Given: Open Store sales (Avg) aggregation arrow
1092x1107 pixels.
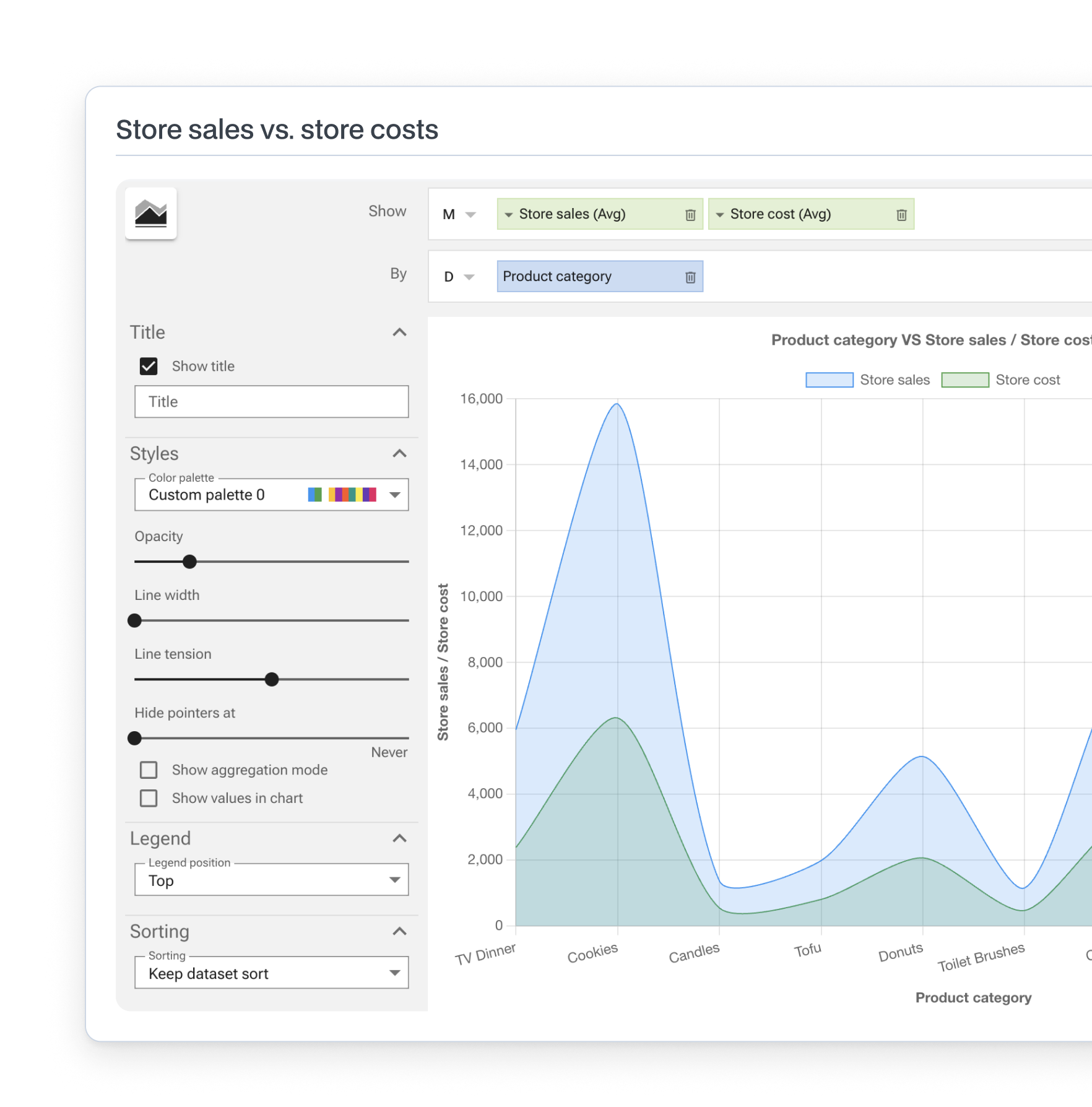Looking at the screenshot, I should (509, 215).
